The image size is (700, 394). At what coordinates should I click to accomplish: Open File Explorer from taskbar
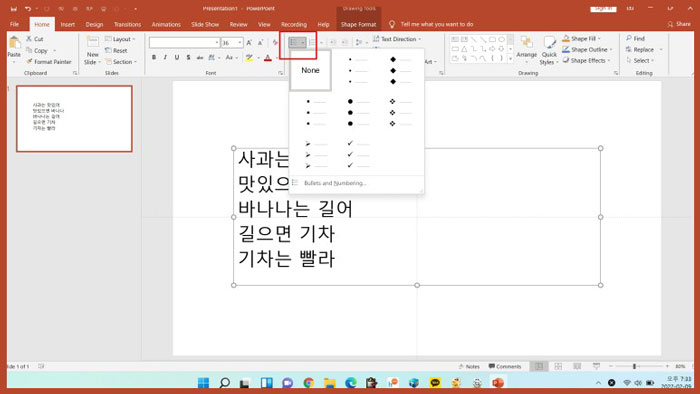coord(329,382)
